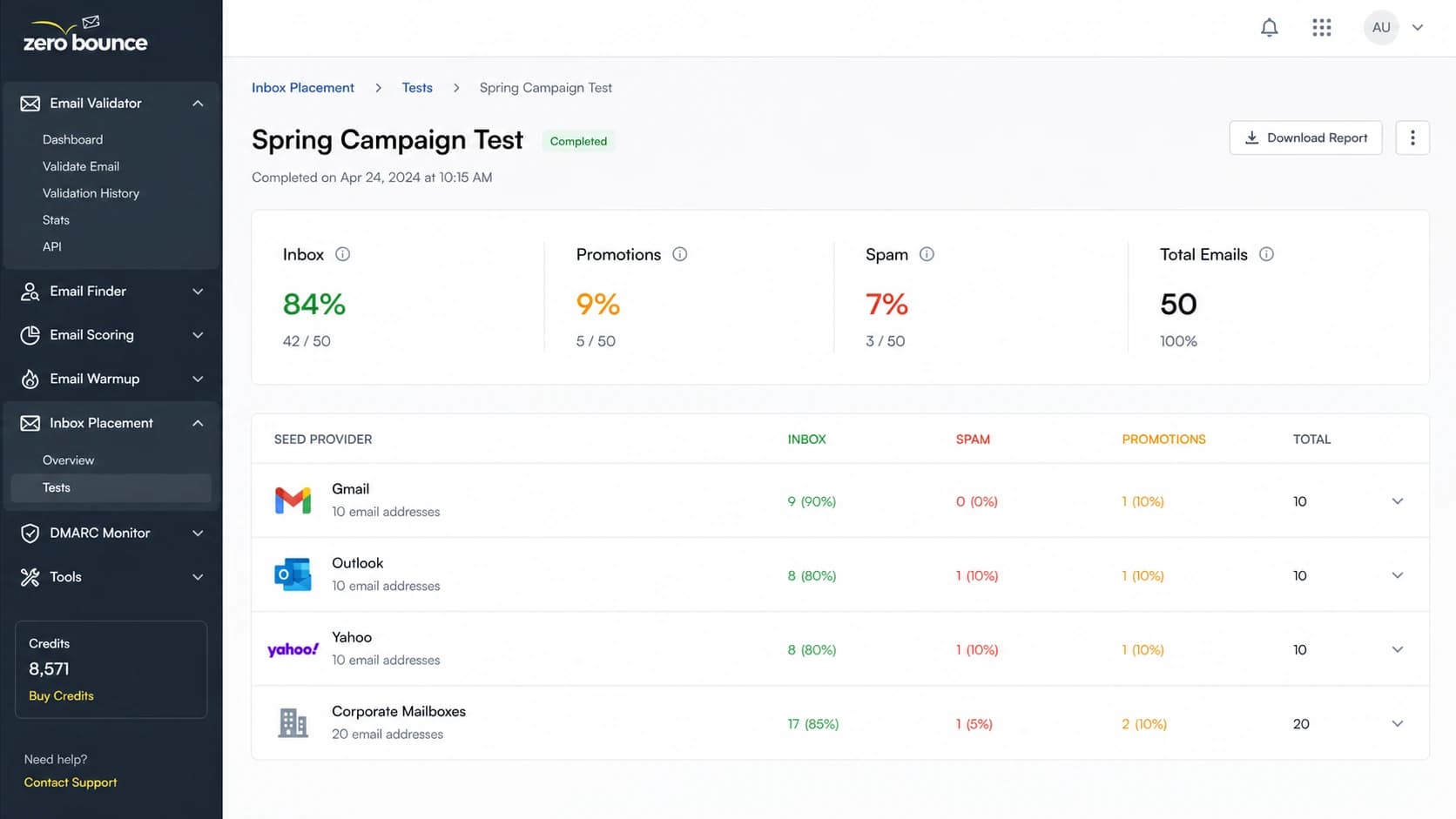Click the AU user avatar
The height and width of the screenshot is (819, 1456).
point(1381,28)
